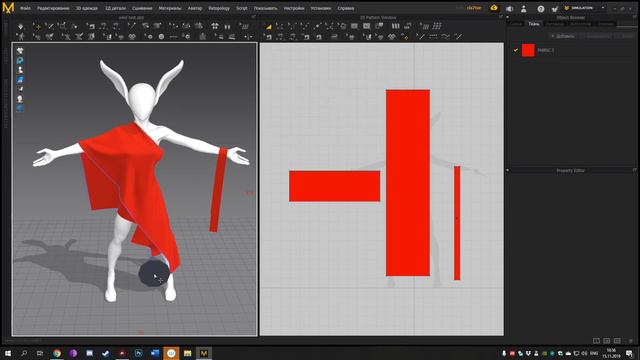Open Word from the taskbar
Viewport: 640px width, 360px height.
pyautogui.click(x=155, y=353)
